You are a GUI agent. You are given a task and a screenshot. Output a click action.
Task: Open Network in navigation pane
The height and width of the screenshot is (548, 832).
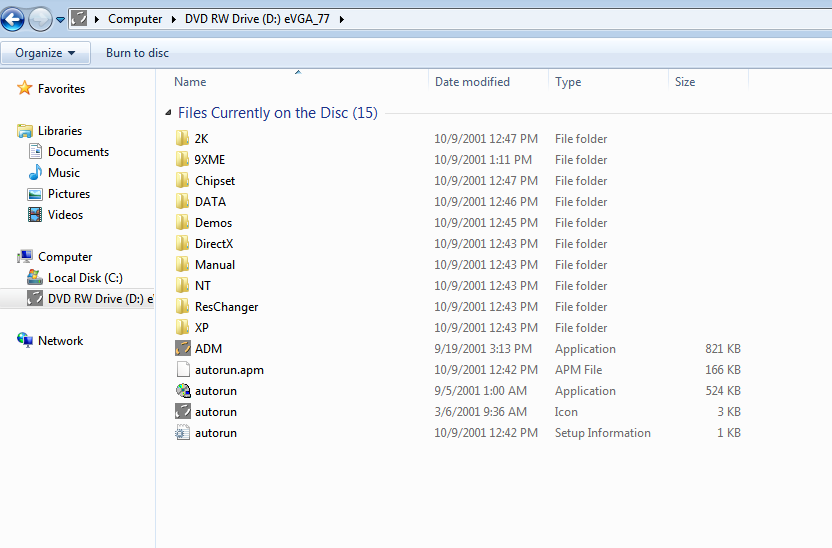tap(60, 341)
